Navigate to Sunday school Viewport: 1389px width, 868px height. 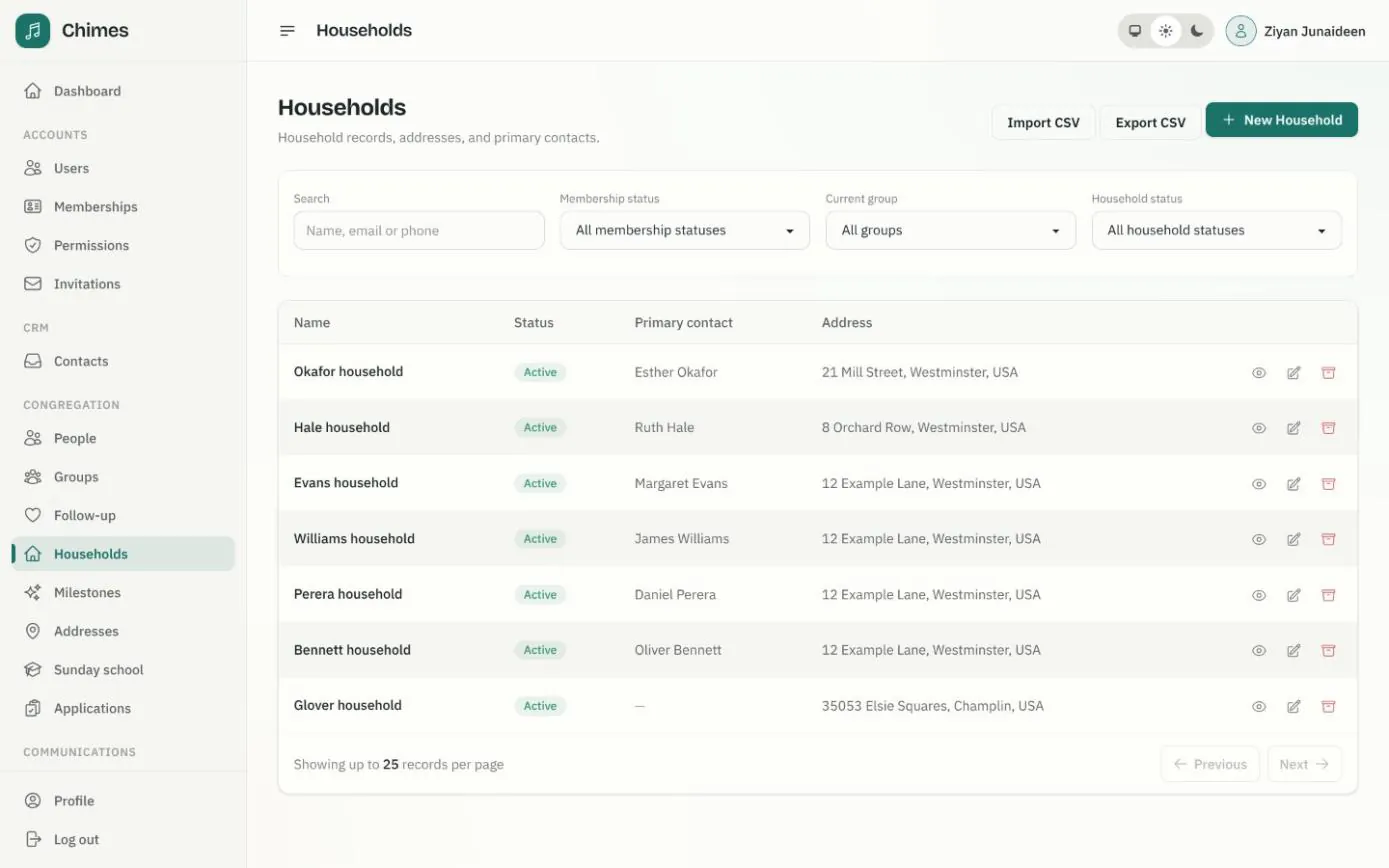[x=123, y=670]
